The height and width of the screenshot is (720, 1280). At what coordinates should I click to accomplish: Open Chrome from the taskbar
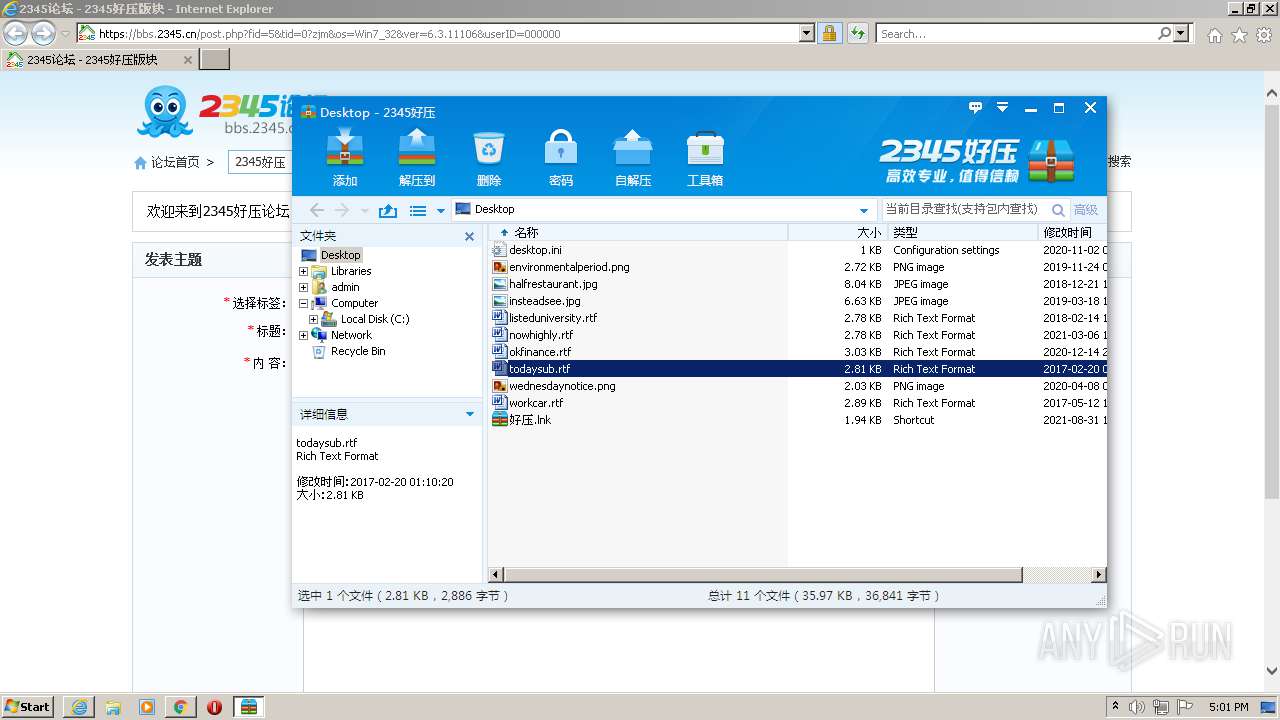[x=180, y=707]
